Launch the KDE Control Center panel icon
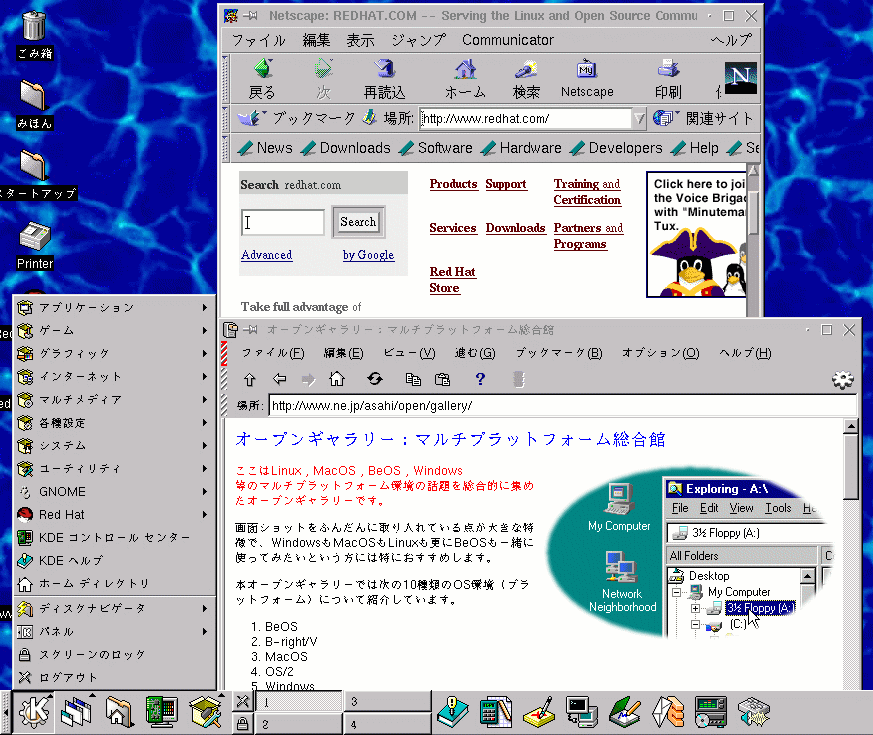 [161, 712]
